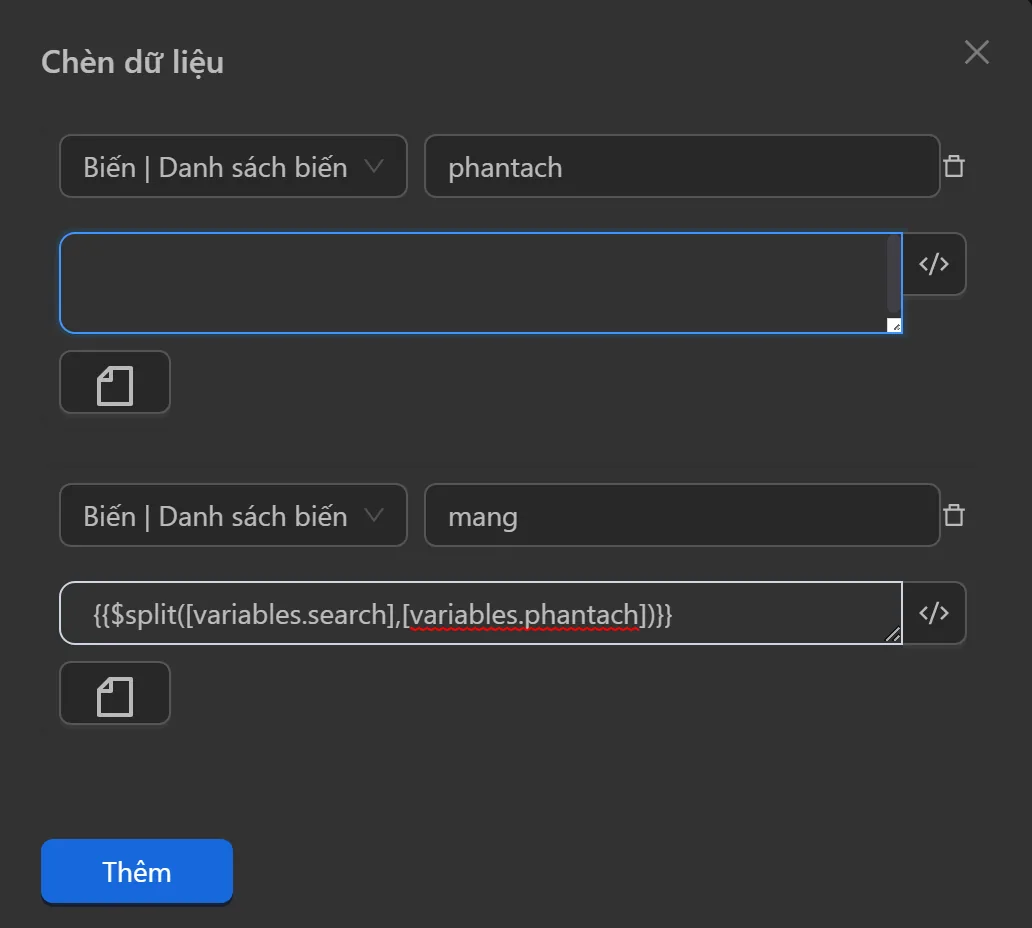Delete the phantach variable row
The height and width of the screenshot is (928, 1032).
pyautogui.click(x=954, y=166)
